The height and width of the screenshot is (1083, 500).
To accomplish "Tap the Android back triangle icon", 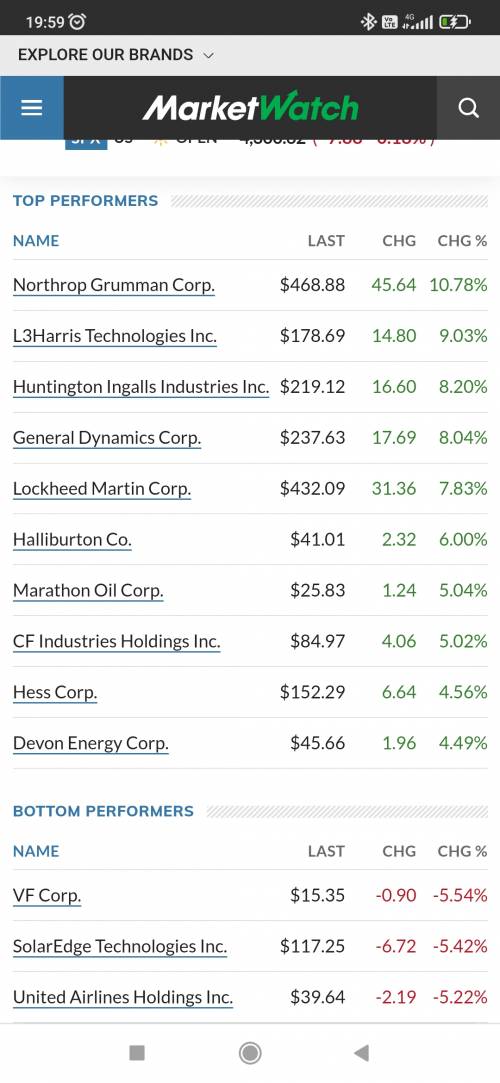I will click(x=361, y=1053).
